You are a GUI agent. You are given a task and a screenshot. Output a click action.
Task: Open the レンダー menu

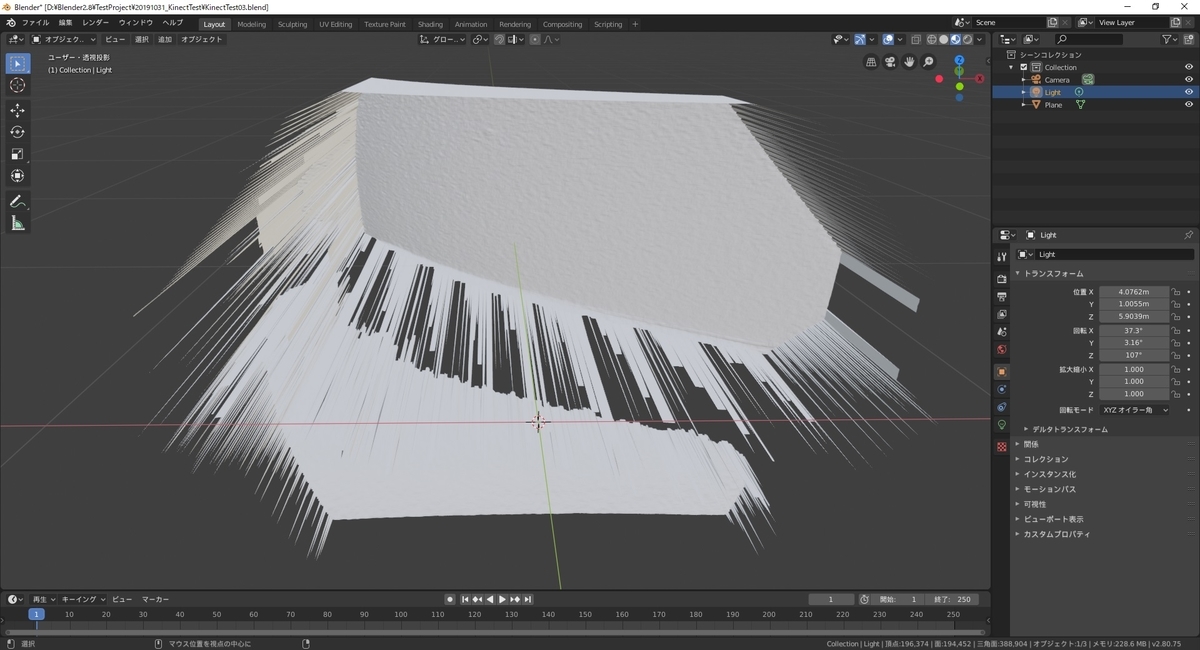point(96,23)
